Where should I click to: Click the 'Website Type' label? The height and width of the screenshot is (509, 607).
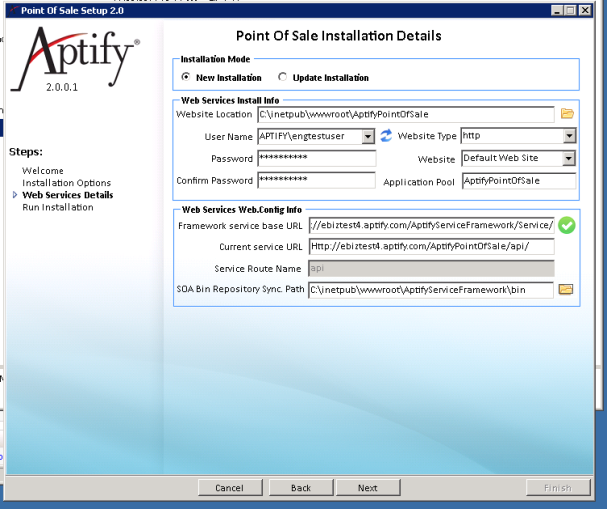click(x=427, y=136)
